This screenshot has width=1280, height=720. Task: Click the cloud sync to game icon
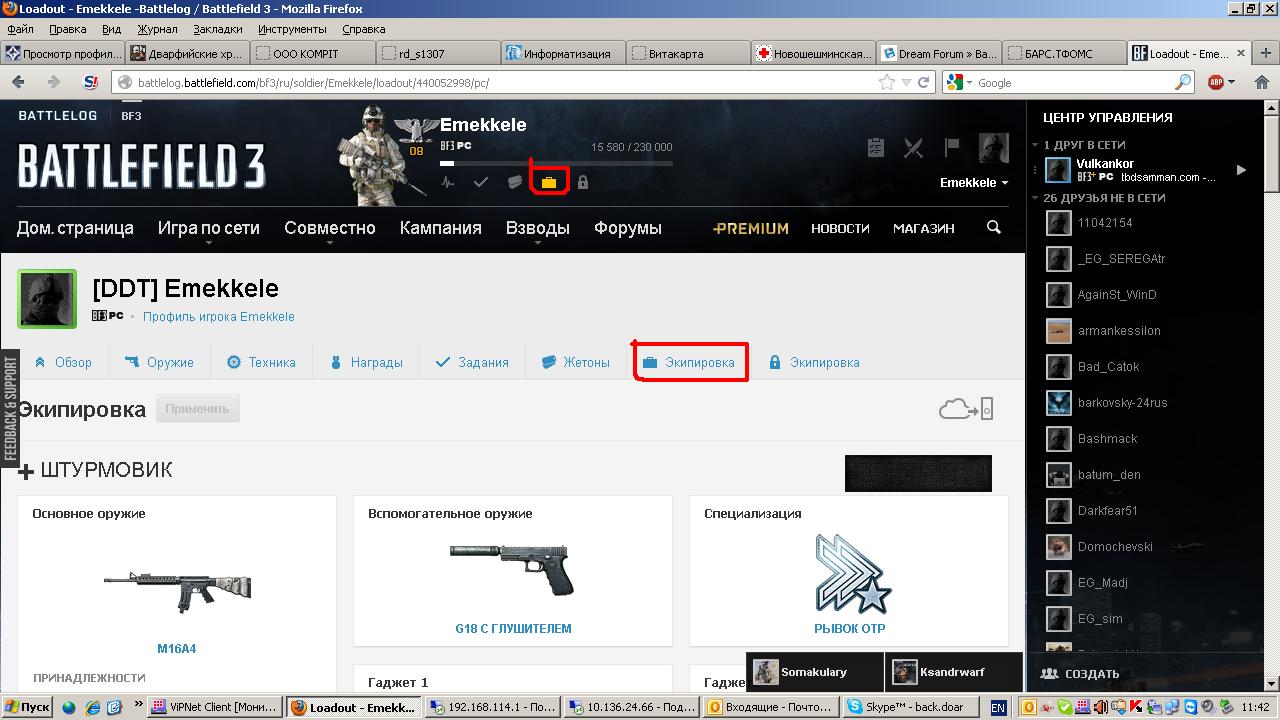pos(966,408)
